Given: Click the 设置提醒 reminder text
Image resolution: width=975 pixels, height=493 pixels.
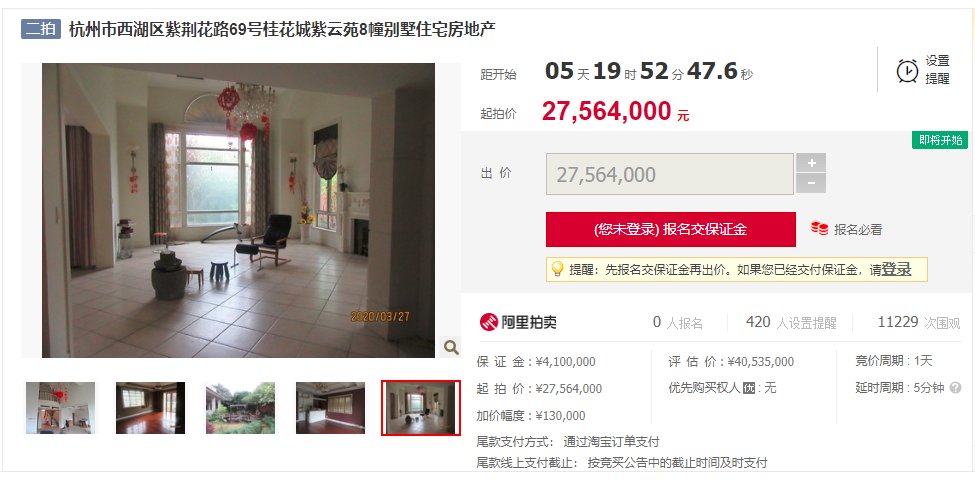Looking at the screenshot, I should (937, 70).
